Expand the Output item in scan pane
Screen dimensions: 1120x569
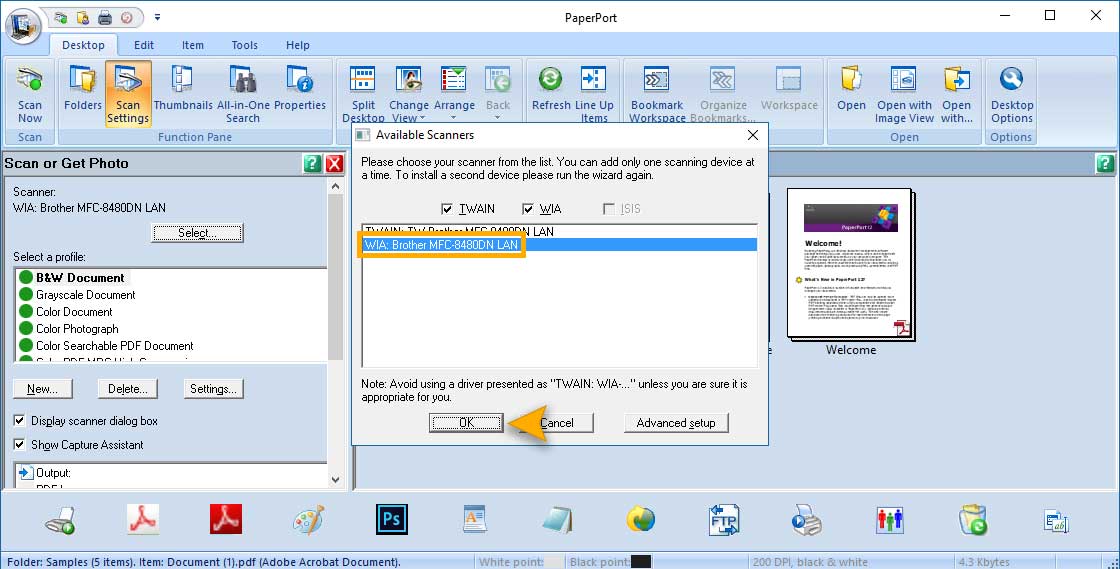point(26,473)
